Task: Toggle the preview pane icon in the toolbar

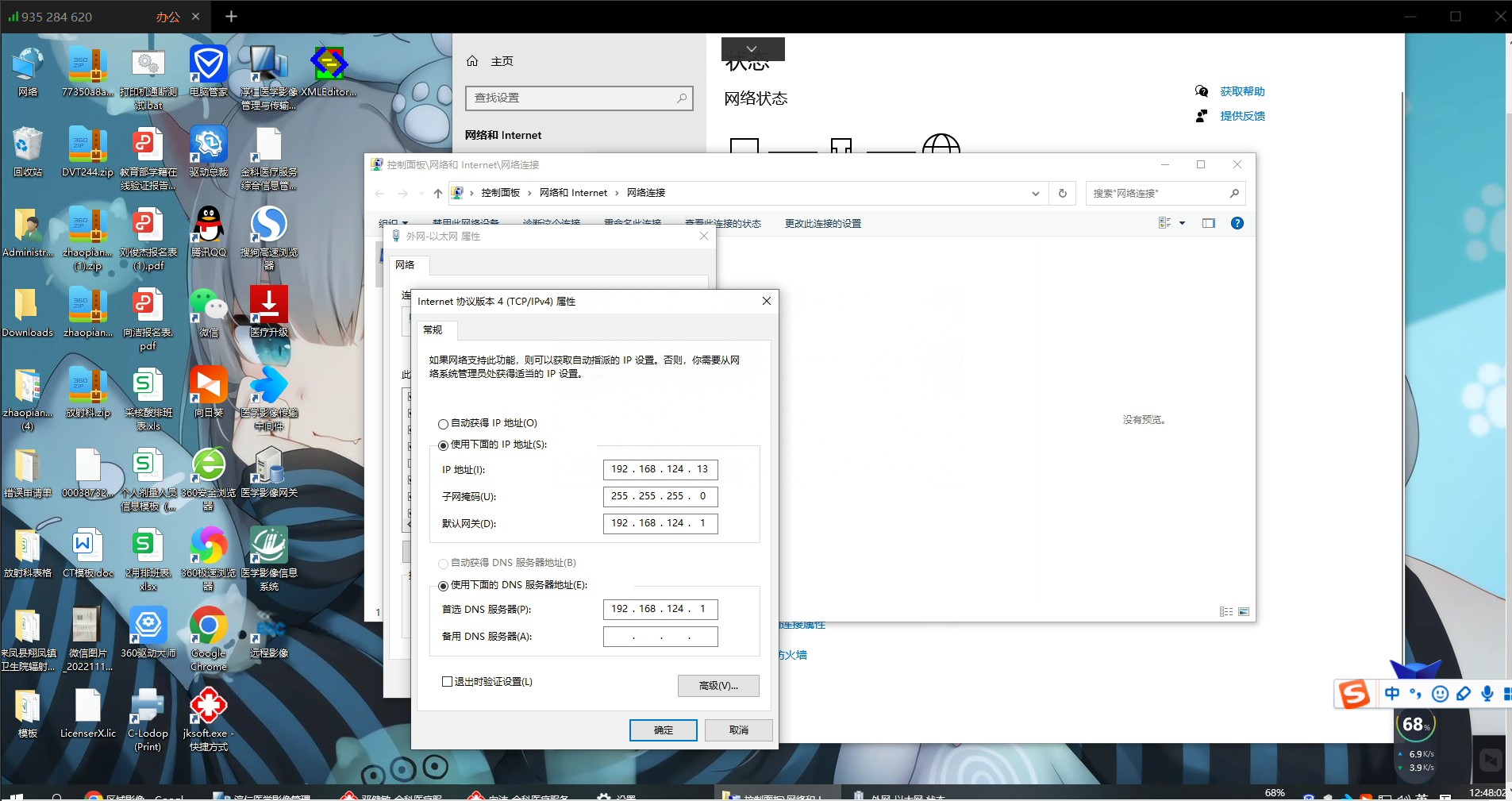Action: pos(1208,224)
